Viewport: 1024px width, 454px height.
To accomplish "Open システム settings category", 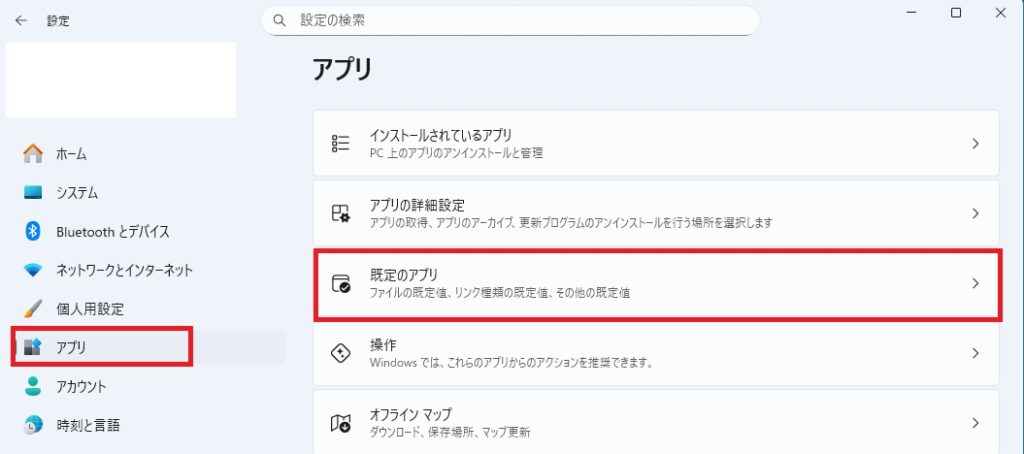I will (x=76, y=192).
